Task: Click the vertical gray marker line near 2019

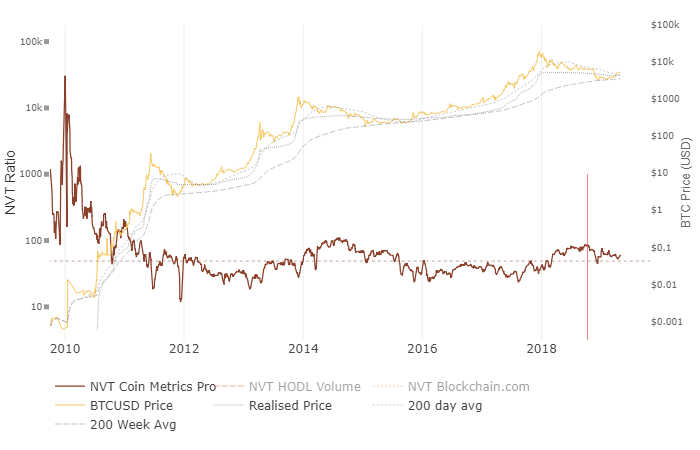Action: [587, 260]
